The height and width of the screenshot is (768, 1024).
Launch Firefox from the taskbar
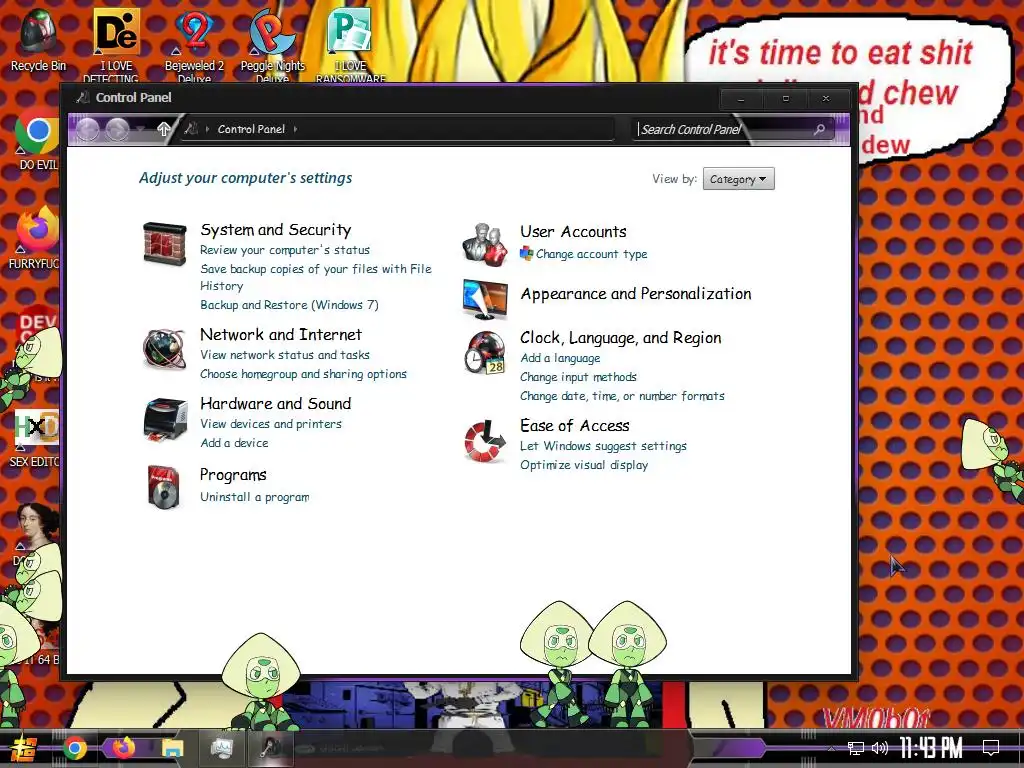[x=123, y=748]
